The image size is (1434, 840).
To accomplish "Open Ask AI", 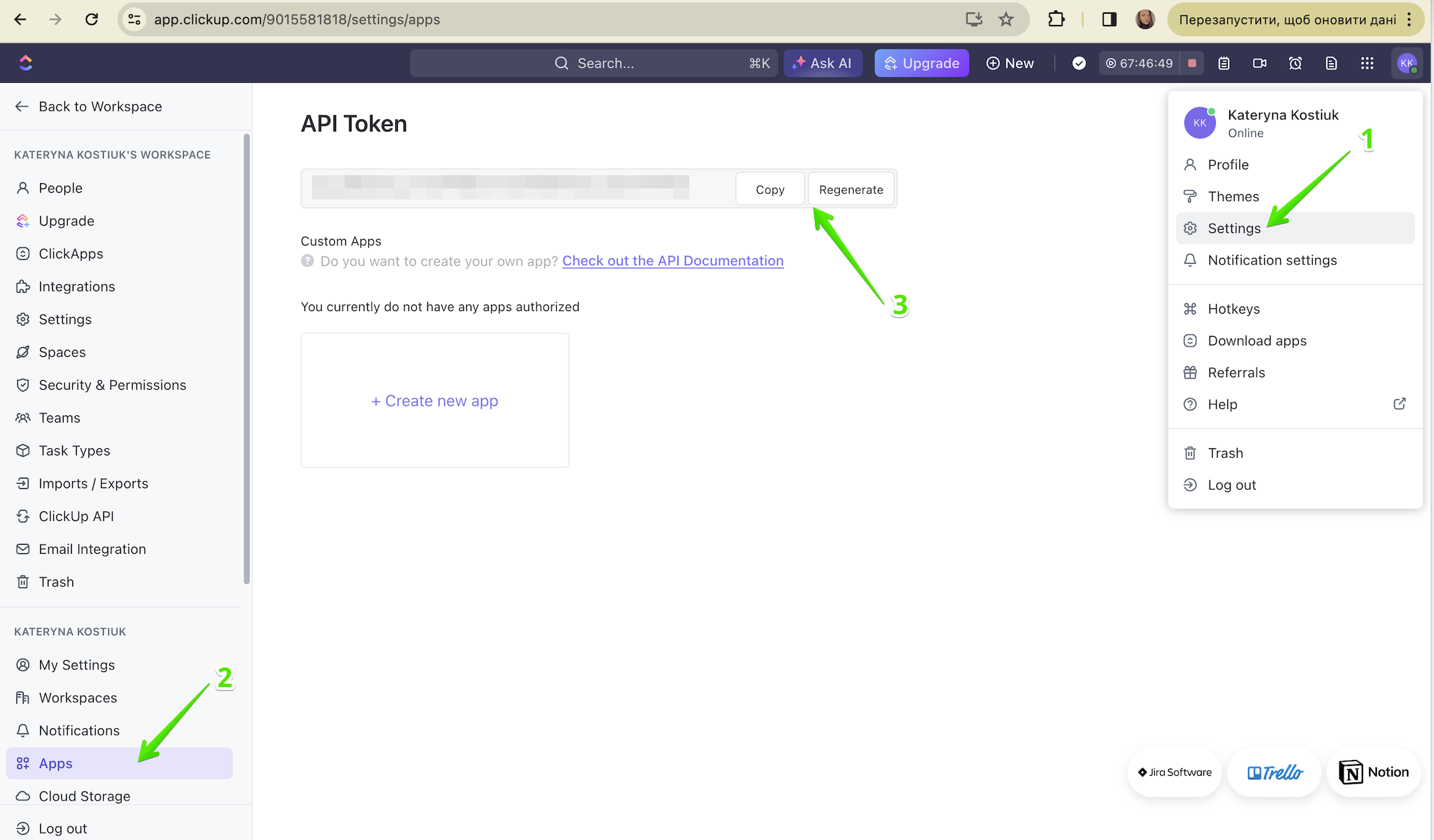I will pos(823,63).
